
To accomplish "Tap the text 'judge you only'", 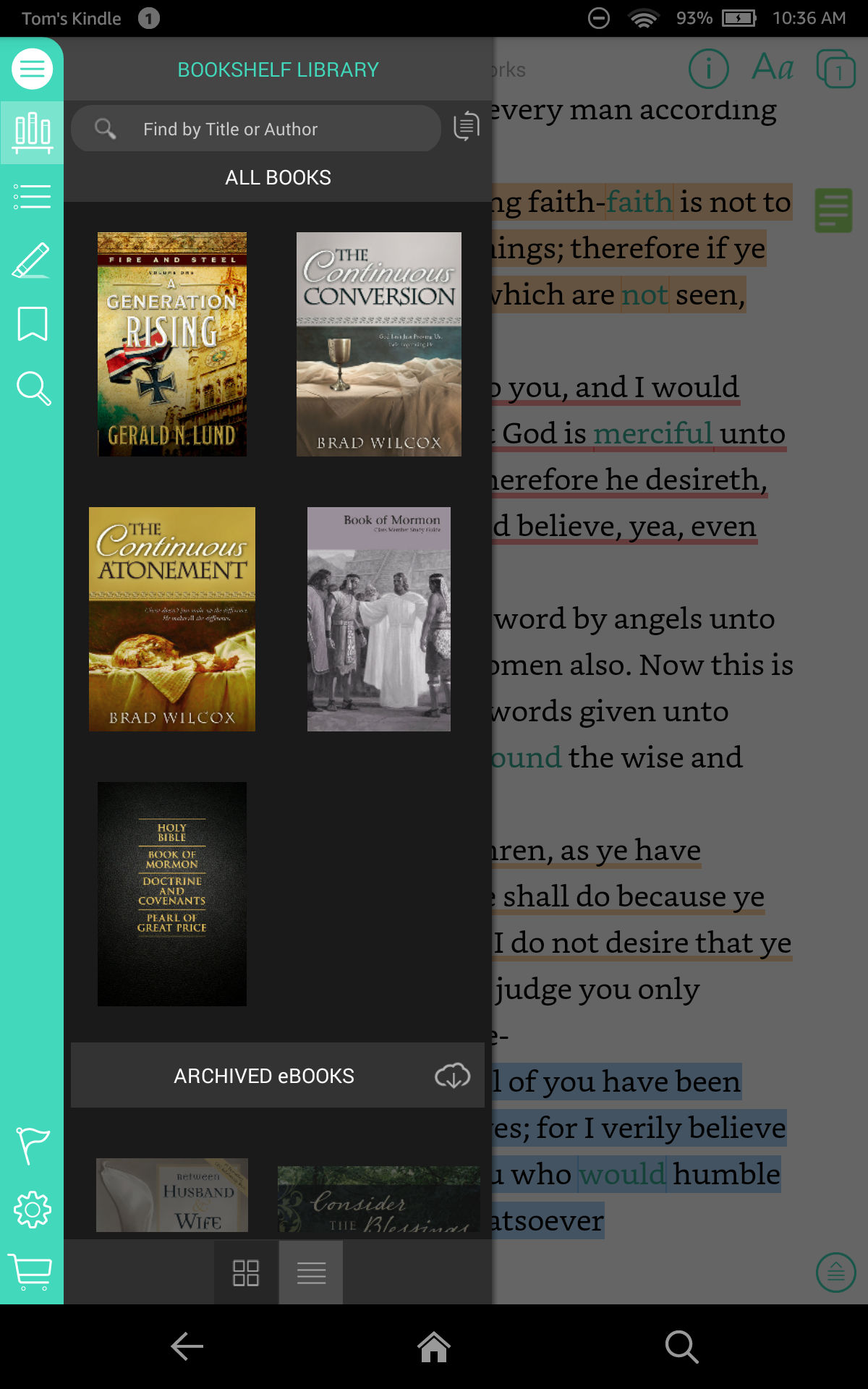I will click(x=597, y=989).
